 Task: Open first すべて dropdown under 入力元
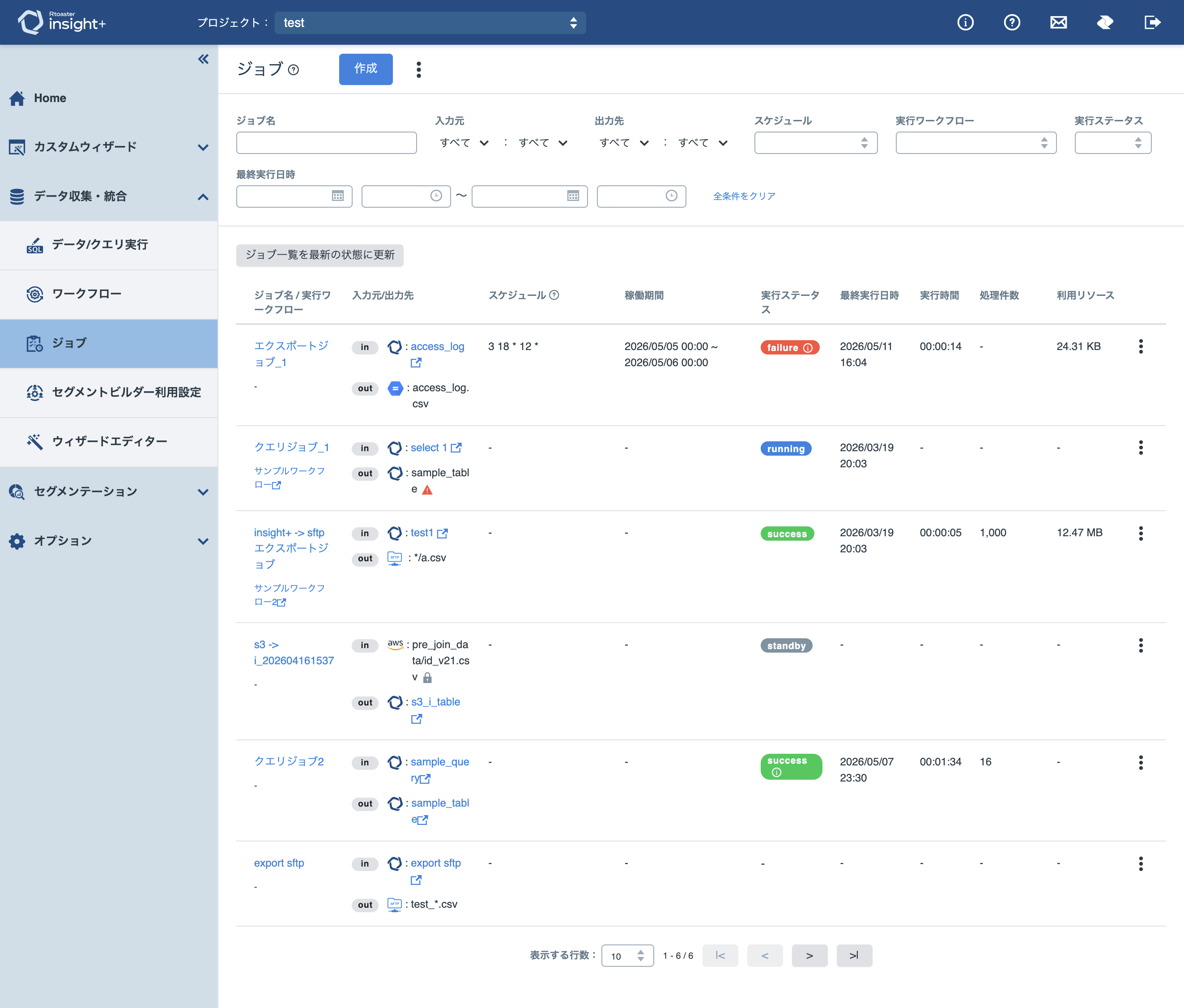tap(464, 143)
